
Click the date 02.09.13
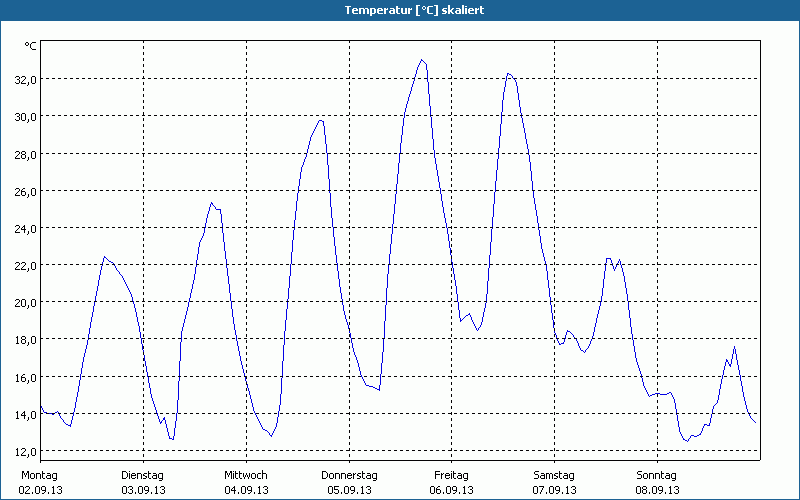(40, 490)
